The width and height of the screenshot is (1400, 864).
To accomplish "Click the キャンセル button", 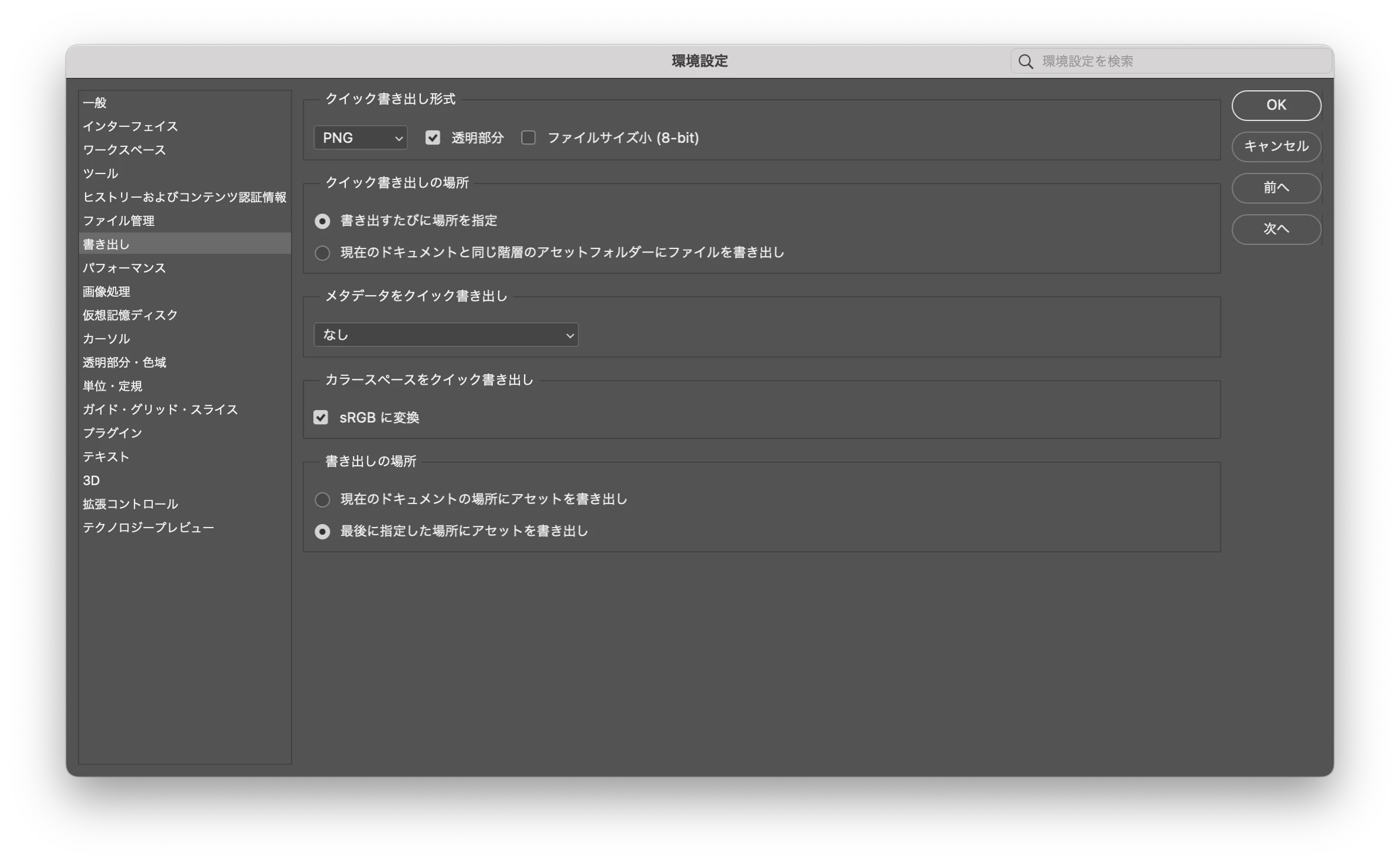I will click(1276, 146).
